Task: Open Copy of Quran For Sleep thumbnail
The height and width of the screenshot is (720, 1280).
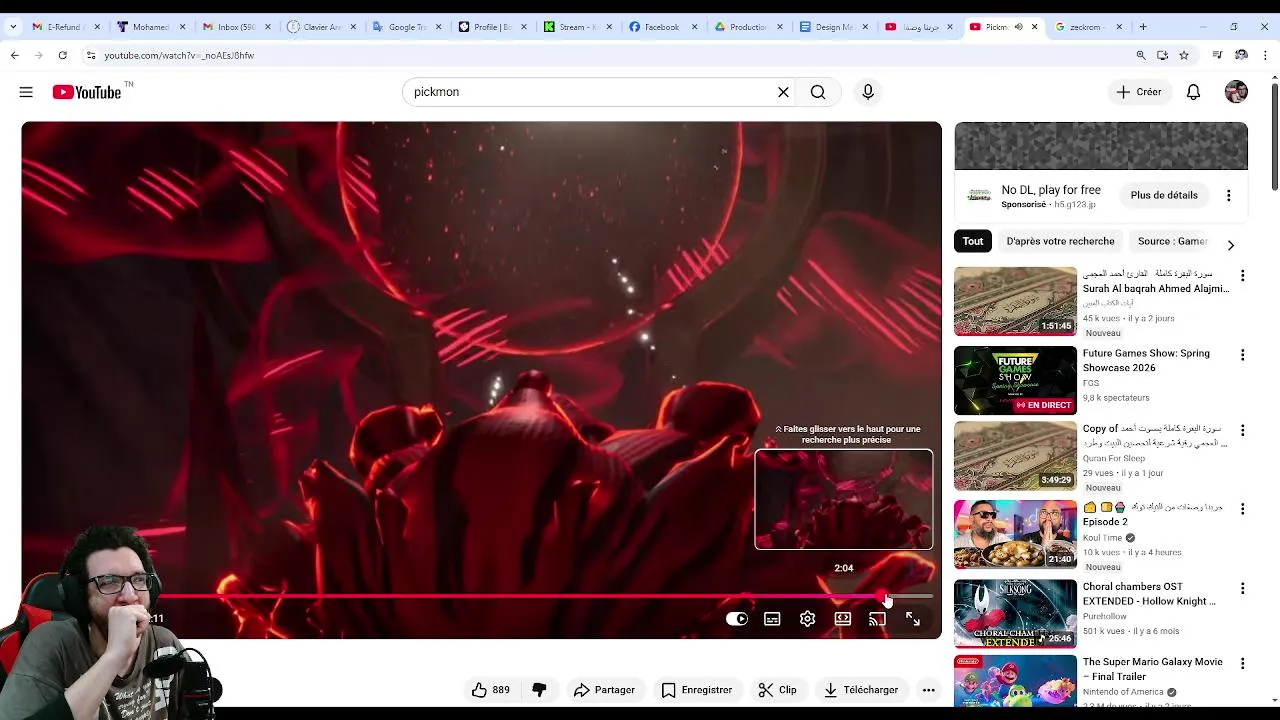Action: pos(1015,455)
